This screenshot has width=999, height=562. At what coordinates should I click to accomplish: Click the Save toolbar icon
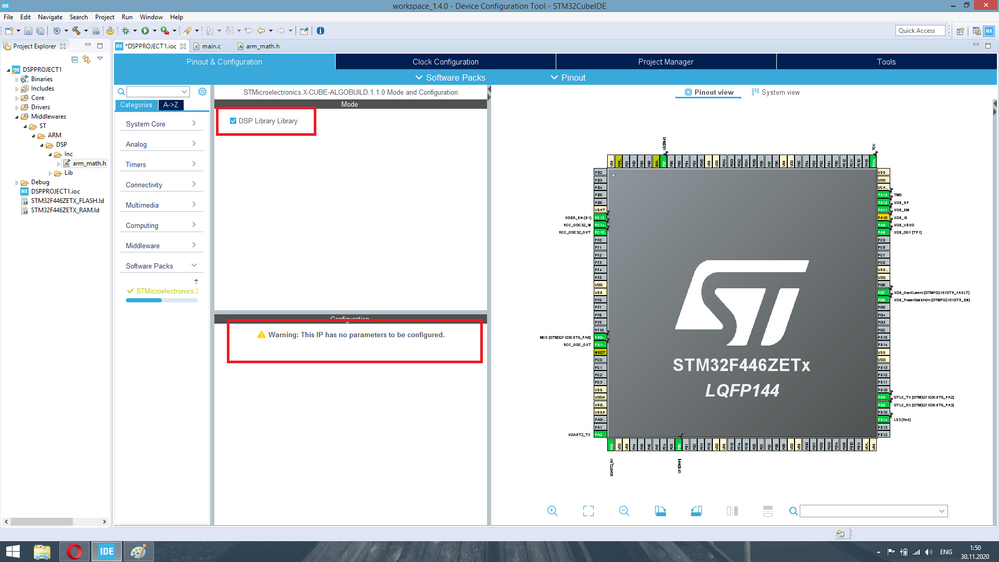click(28, 31)
